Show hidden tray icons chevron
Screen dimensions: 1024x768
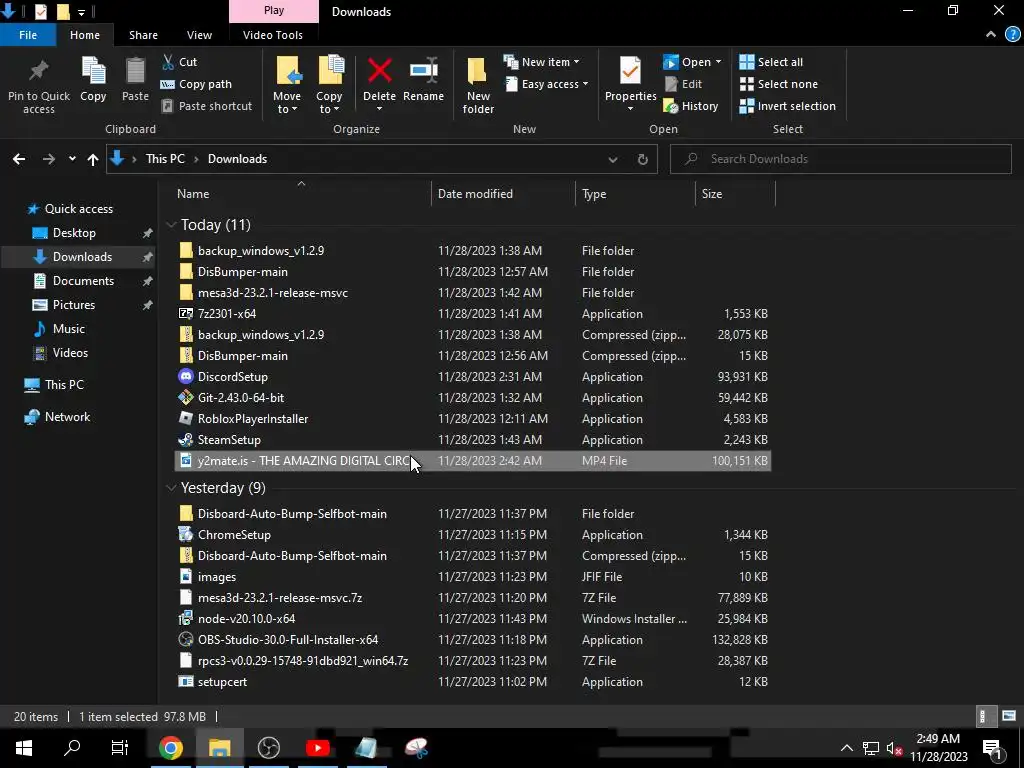point(846,748)
